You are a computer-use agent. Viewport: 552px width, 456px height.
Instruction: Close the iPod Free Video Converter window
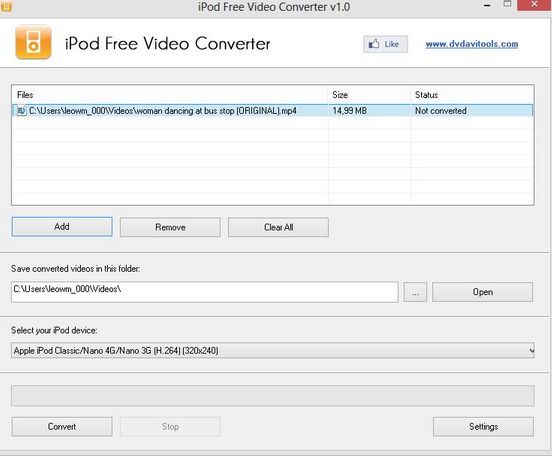pos(534,5)
